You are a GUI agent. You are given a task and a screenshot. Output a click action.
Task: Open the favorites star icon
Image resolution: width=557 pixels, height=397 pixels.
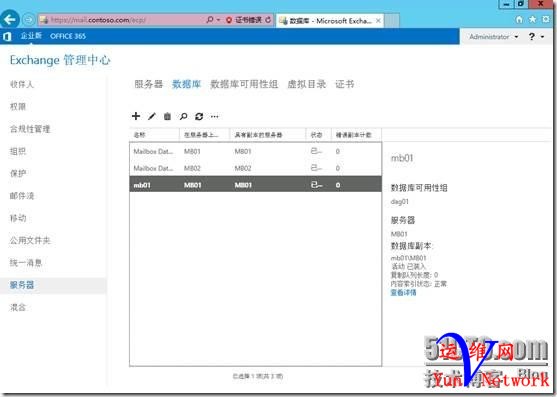coord(532,20)
